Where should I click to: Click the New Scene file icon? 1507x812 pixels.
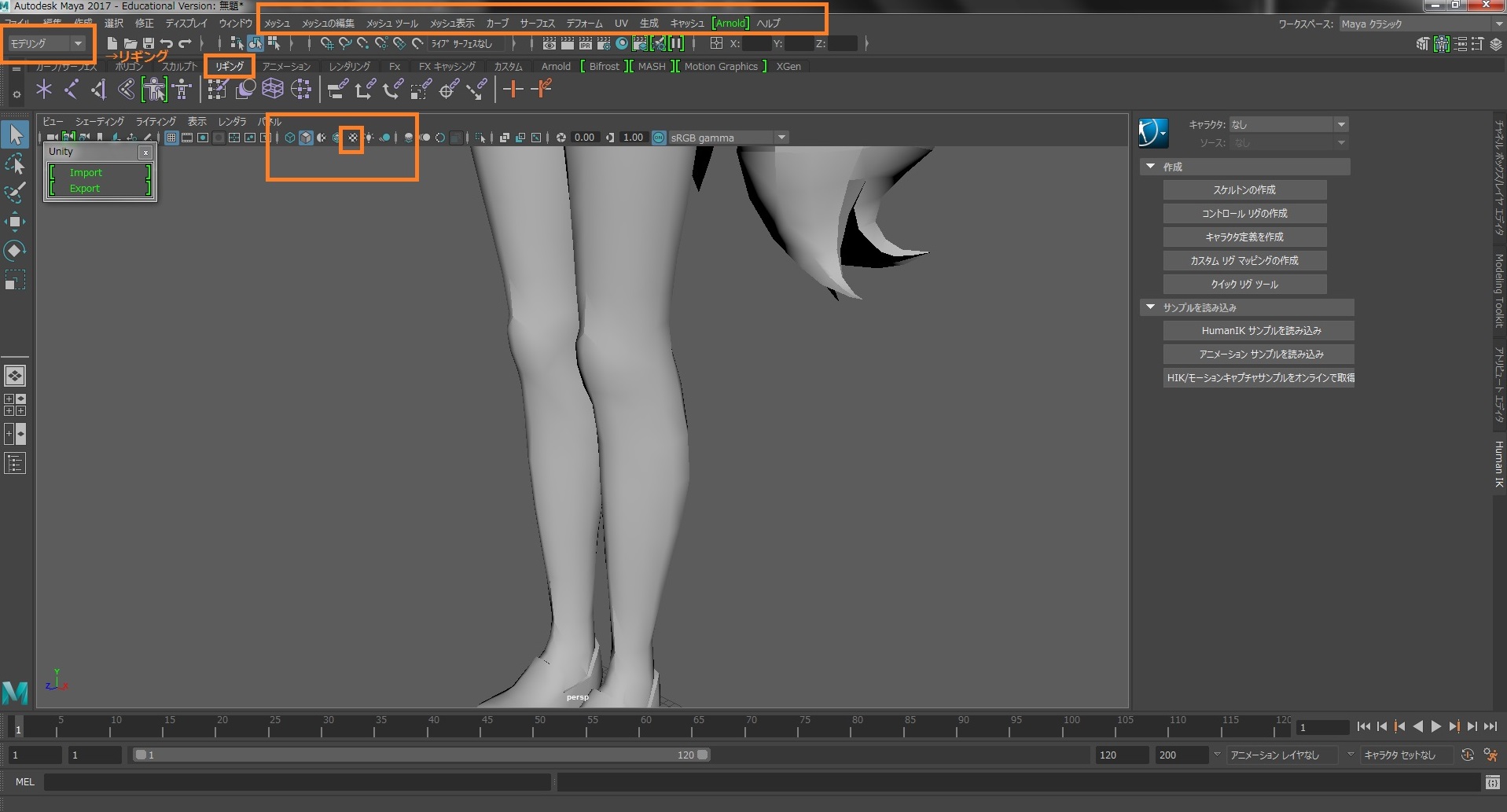[x=112, y=43]
